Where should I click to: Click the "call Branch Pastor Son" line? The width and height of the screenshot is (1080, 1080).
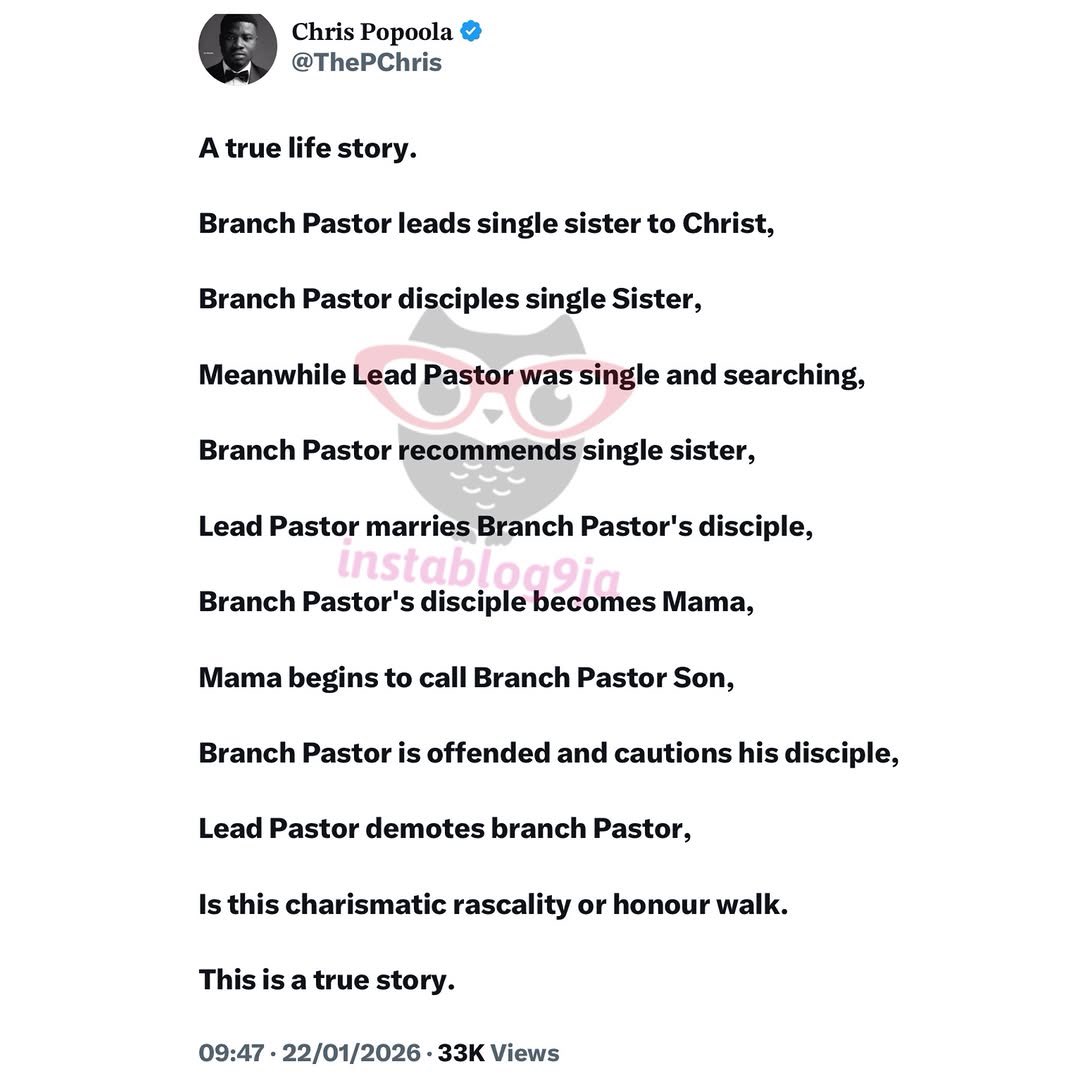[x=466, y=677]
